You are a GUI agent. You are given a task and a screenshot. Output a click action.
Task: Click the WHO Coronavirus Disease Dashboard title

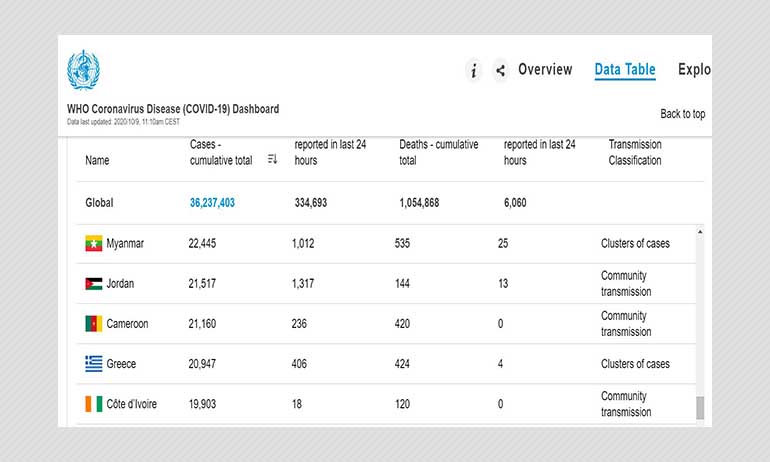(173, 109)
